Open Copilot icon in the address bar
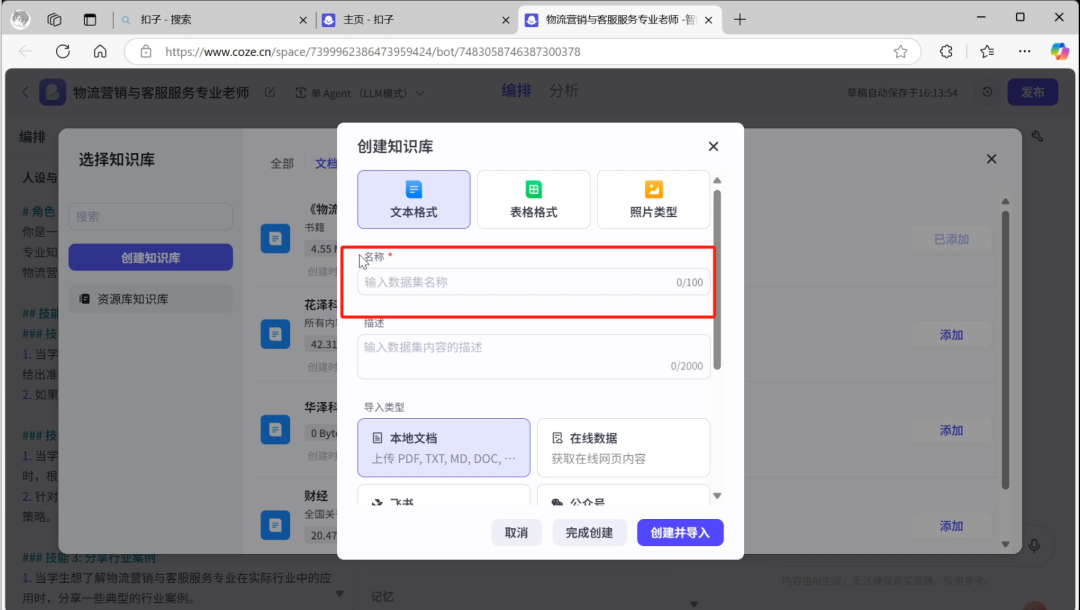Image resolution: width=1080 pixels, height=610 pixels. 1058,51
